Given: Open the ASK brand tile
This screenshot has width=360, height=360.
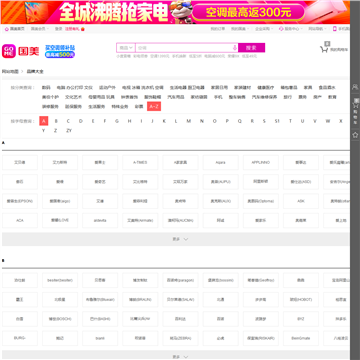Looking at the screenshot, I should coord(301,201).
